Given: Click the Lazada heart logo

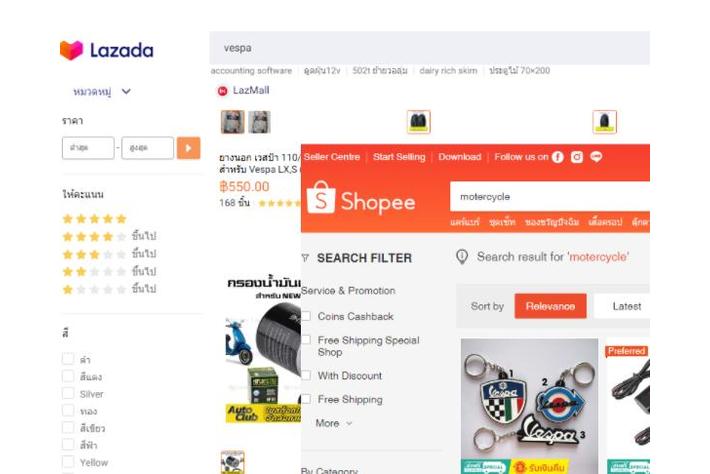Looking at the screenshot, I should click(72, 50).
